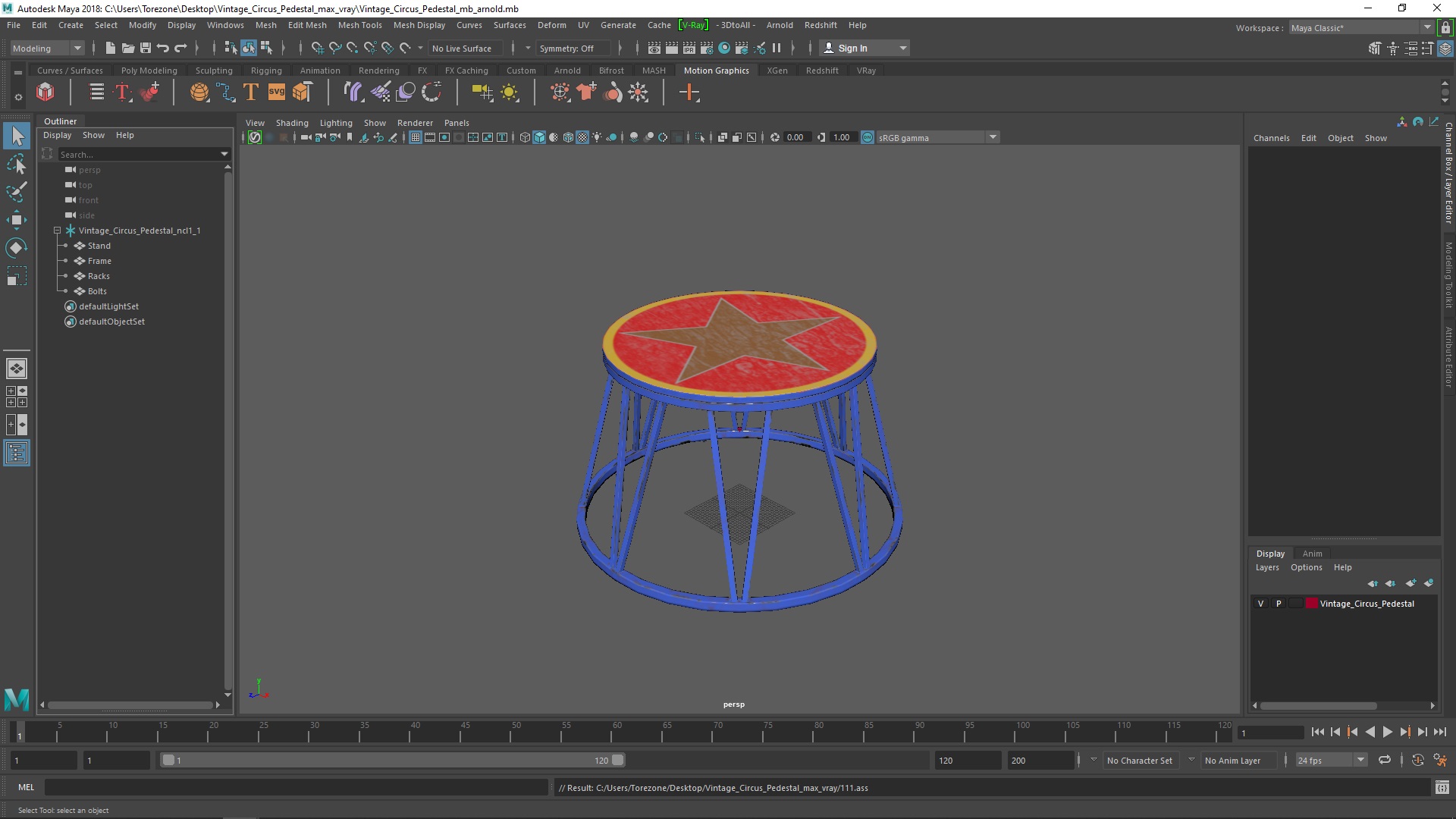This screenshot has height=819, width=1456.
Task: Select the Lasso selection tool
Action: click(16, 164)
